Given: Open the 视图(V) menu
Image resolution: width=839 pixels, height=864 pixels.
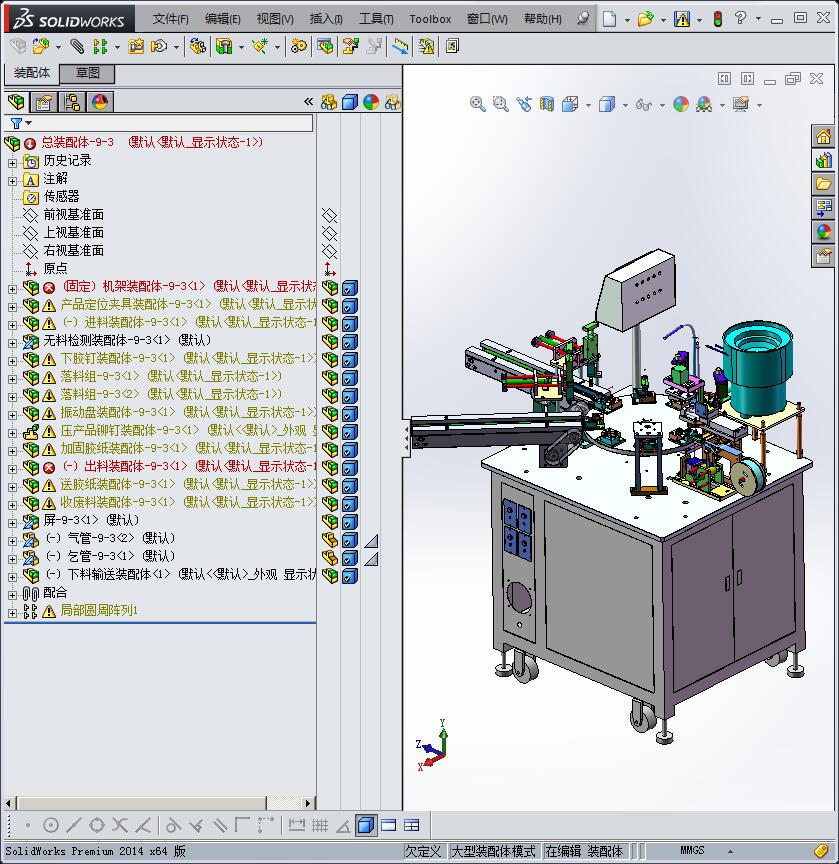Looking at the screenshot, I should tap(275, 19).
